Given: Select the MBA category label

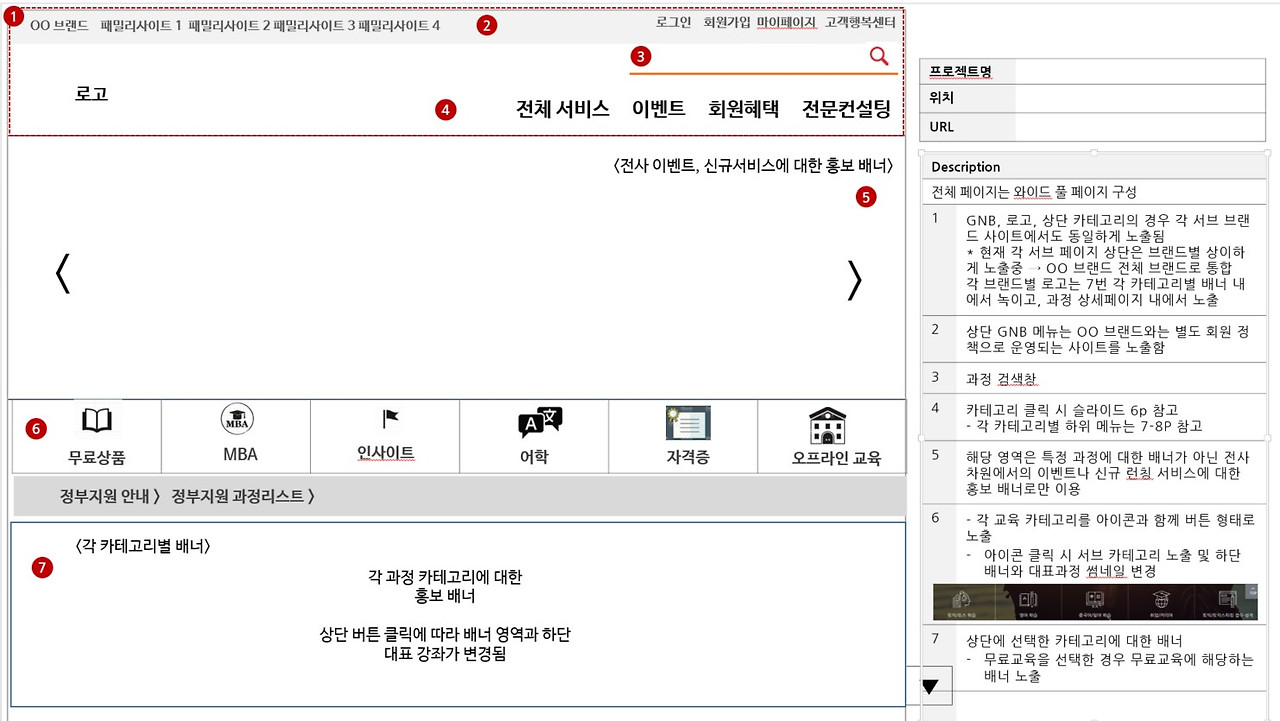Looking at the screenshot, I should pos(240,454).
